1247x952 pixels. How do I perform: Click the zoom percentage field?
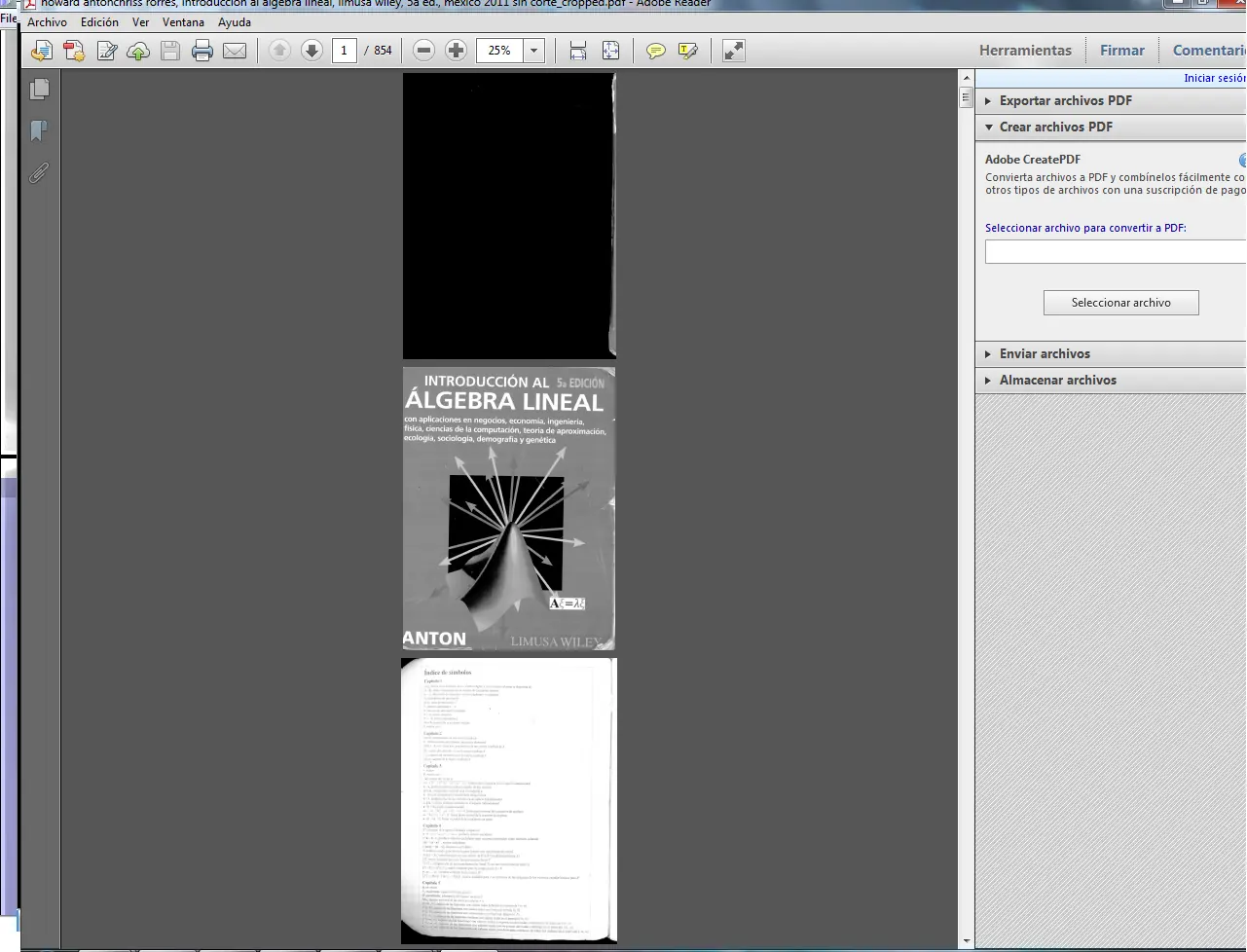point(499,51)
